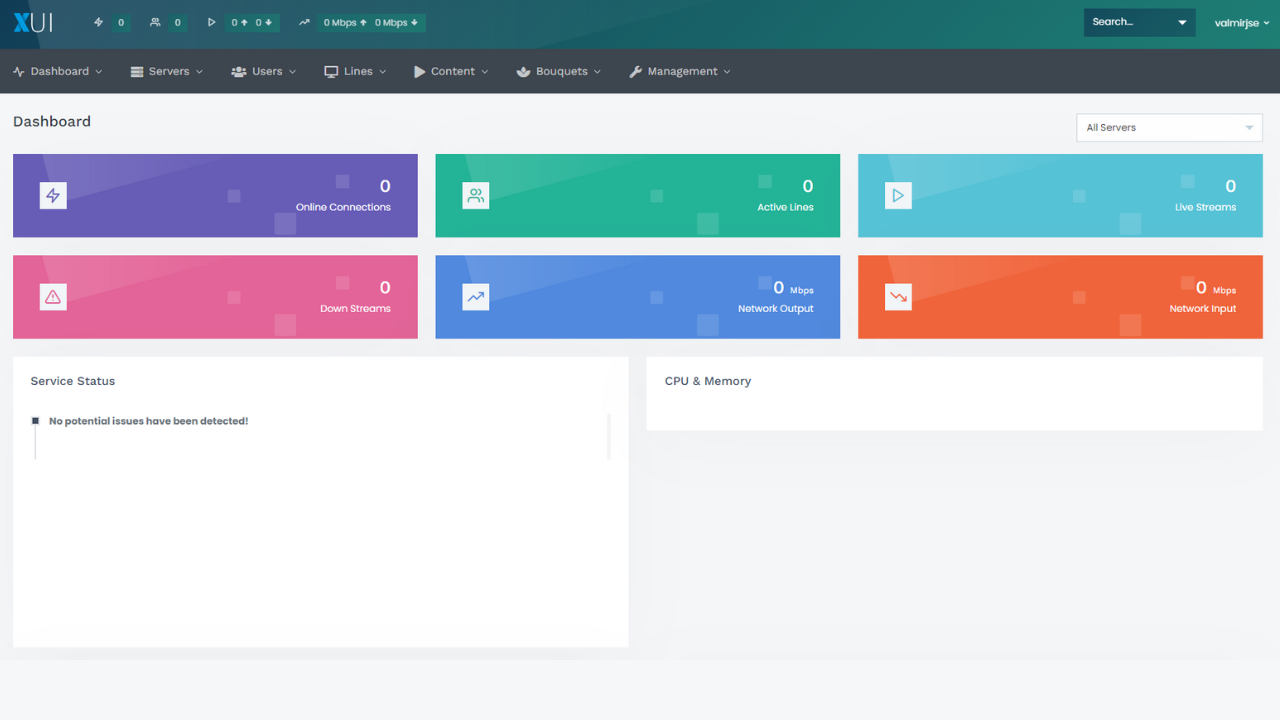Click the Down Streams warning icon
Viewport: 1280px width, 720px height.
click(53, 297)
